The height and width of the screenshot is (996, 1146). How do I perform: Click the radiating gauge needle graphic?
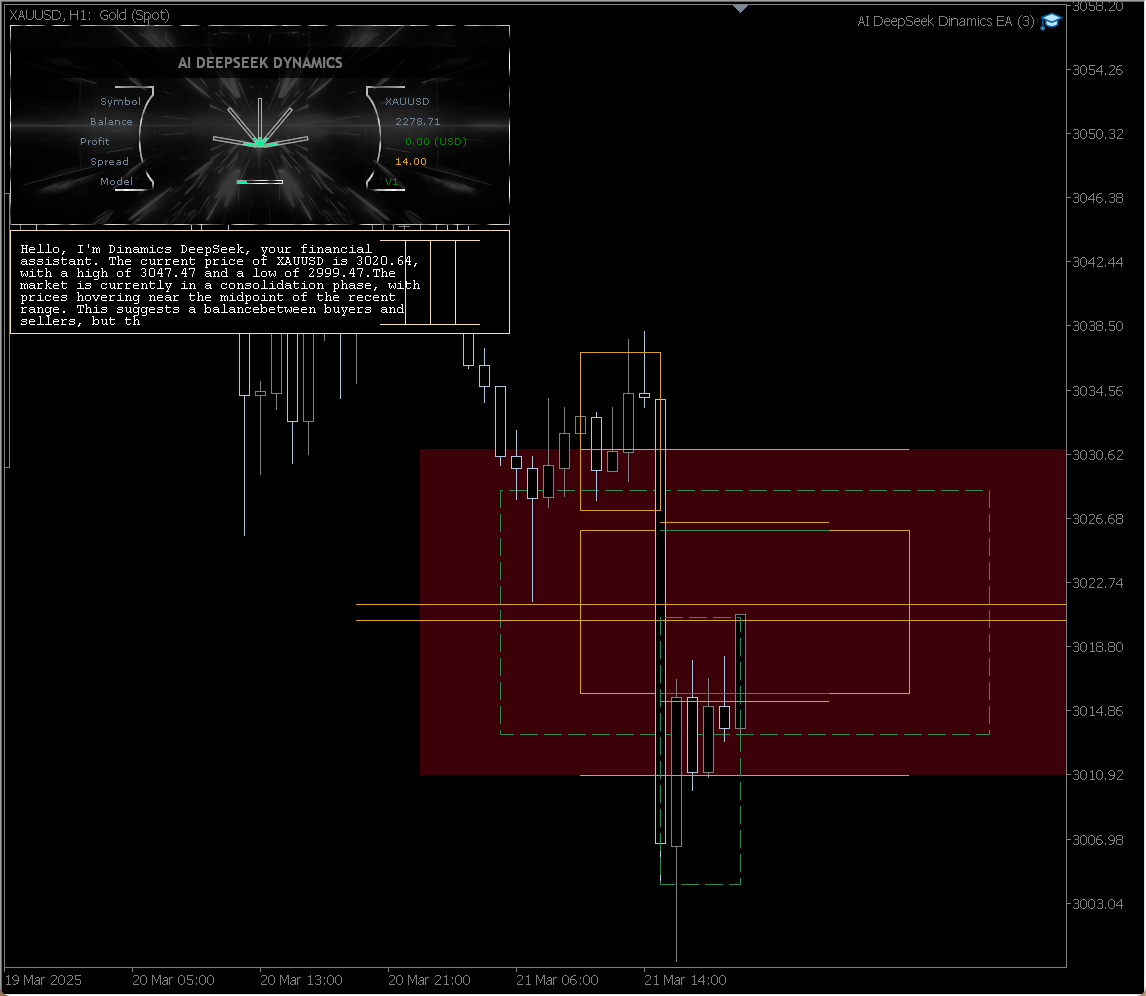(x=260, y=123)
